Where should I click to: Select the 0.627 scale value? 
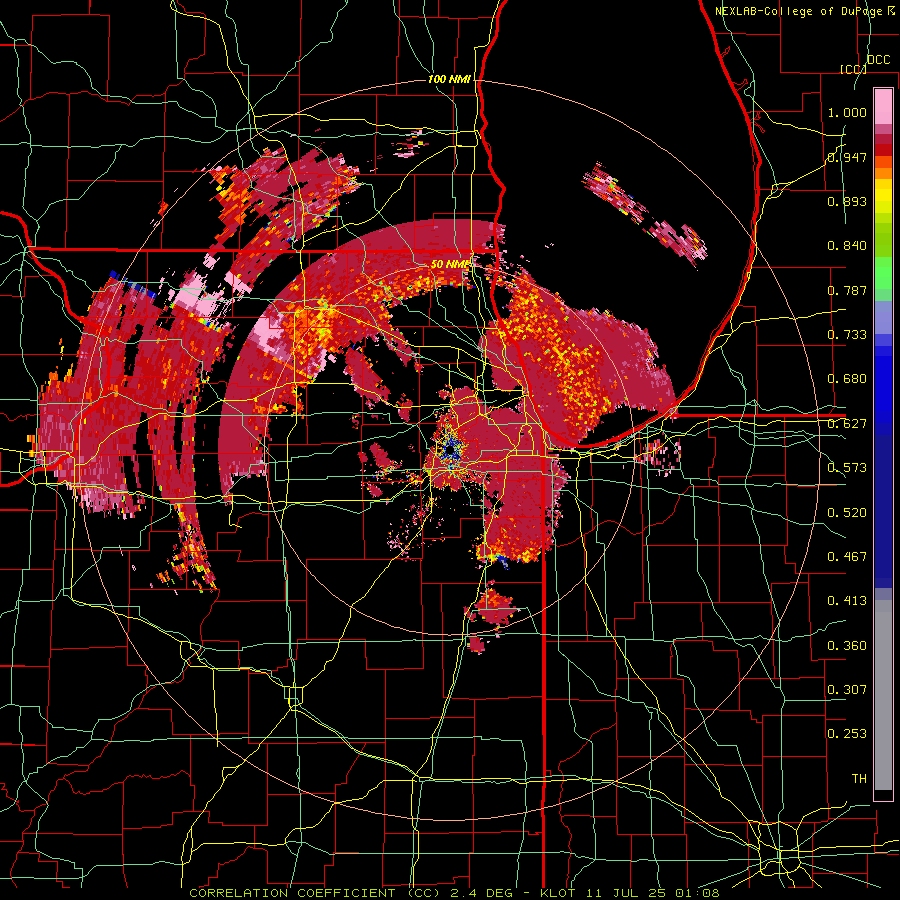pyautogui.click(x=847, y=424)
